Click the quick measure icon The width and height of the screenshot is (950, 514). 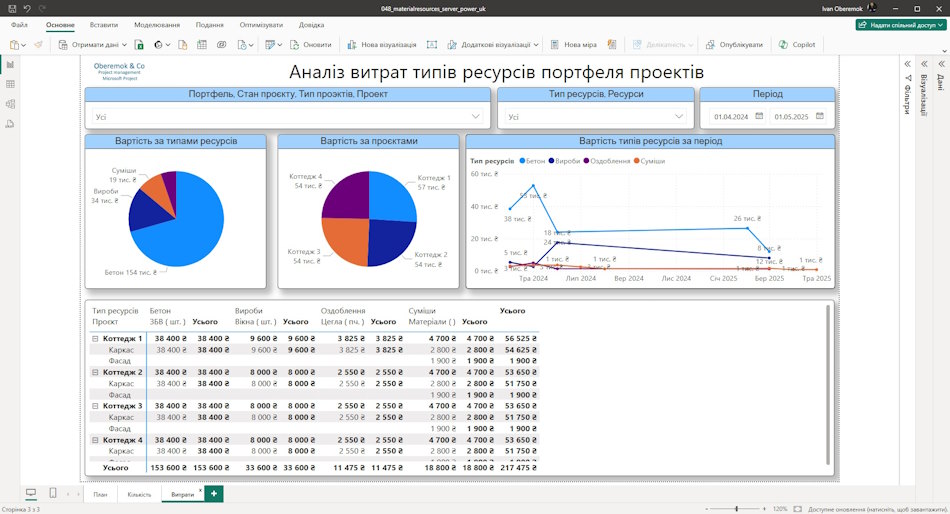[x=612, y=45]
